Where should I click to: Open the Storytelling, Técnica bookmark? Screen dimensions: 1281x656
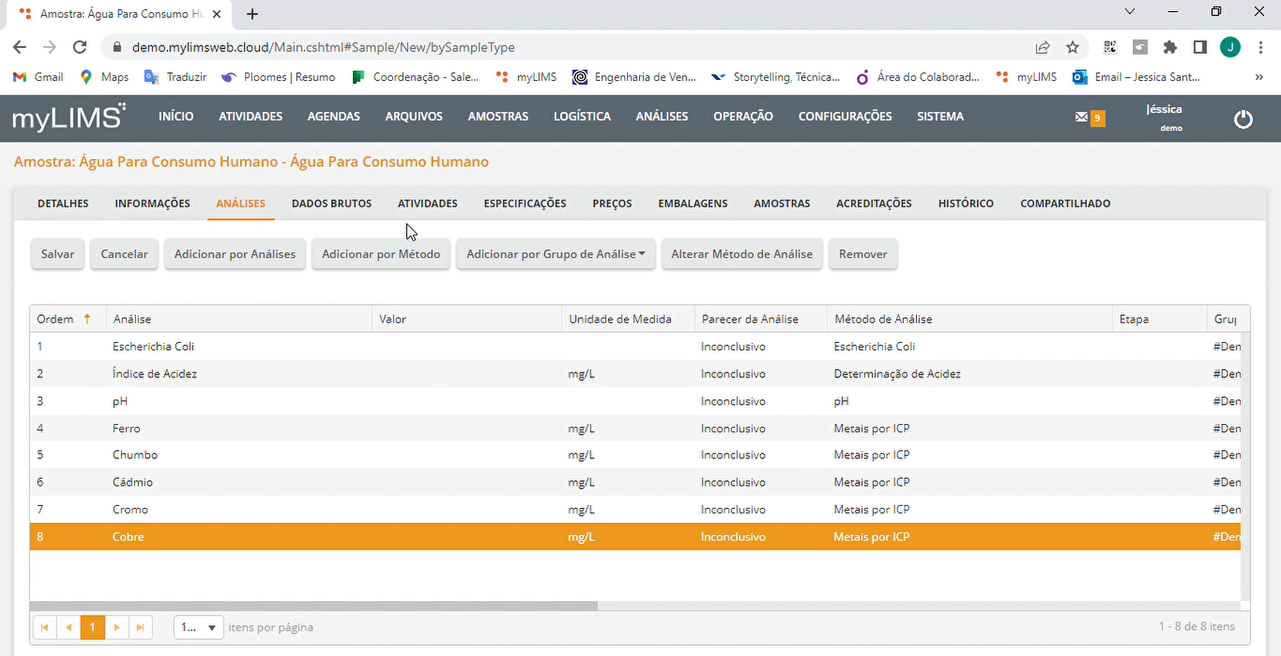[775, 77]
